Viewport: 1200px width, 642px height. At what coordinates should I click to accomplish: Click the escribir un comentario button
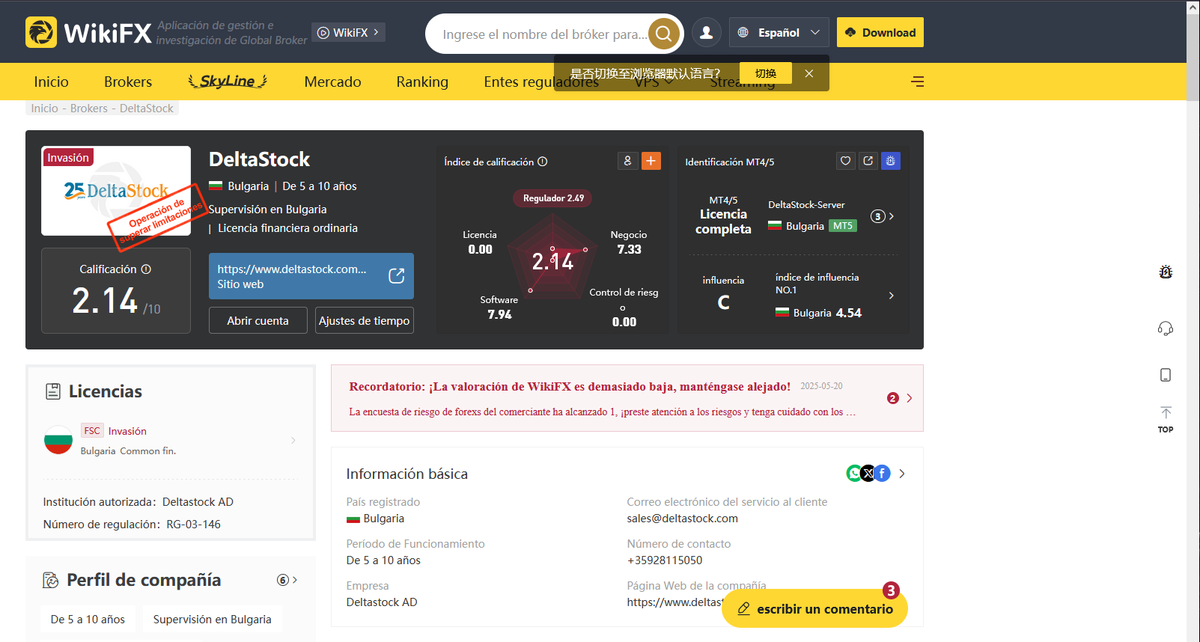click(814, 609)
